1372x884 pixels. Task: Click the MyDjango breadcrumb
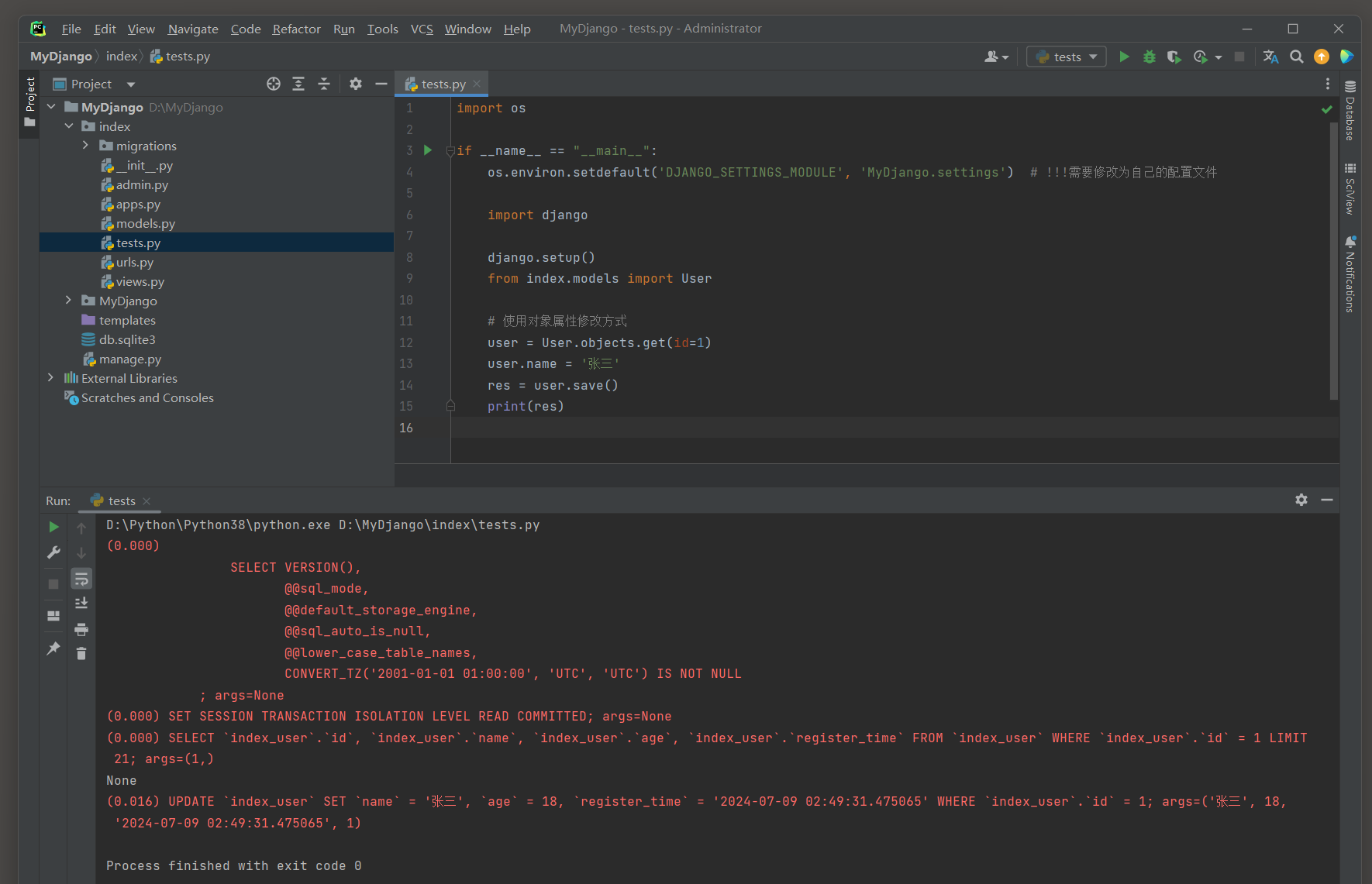61,57
